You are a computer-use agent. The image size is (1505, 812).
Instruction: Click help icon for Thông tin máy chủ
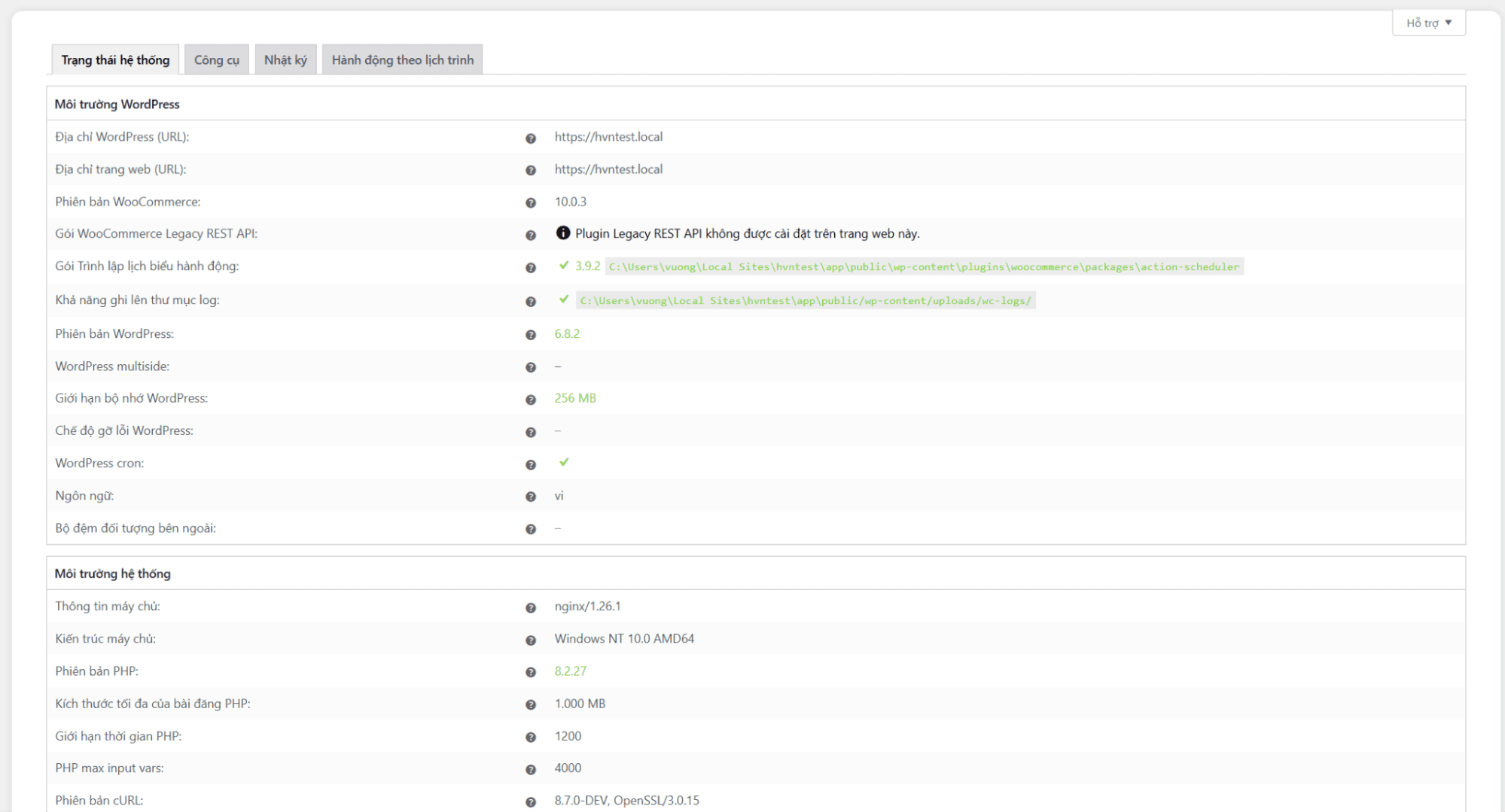pos(530,608)
